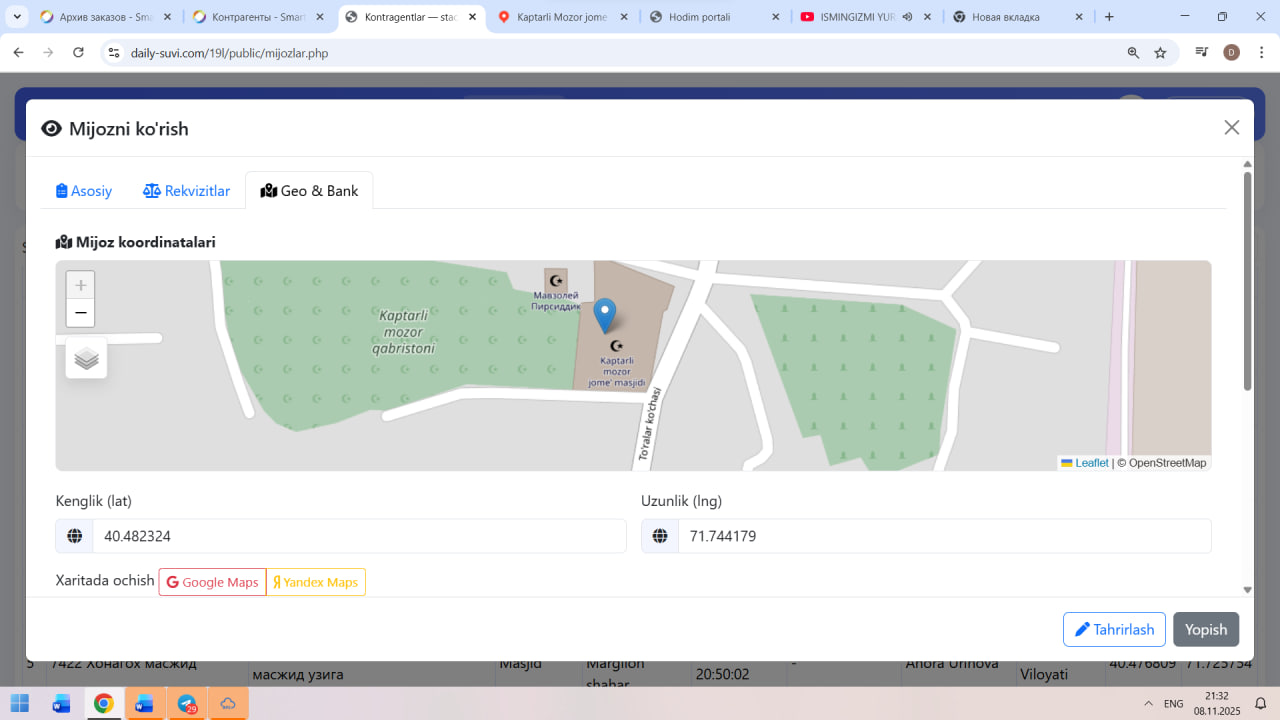Image resolution: width=1280 pixels, height=720 pixels.
Task: Open a new browser tab
Action: (x=1109, y=17)
